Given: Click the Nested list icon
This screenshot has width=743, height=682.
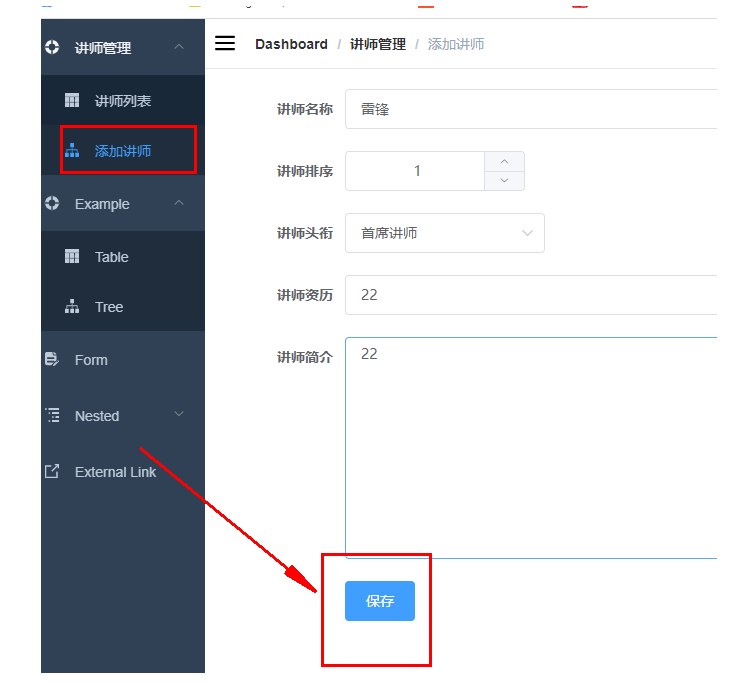Looking at the screenshot, I should coord(52,415).
